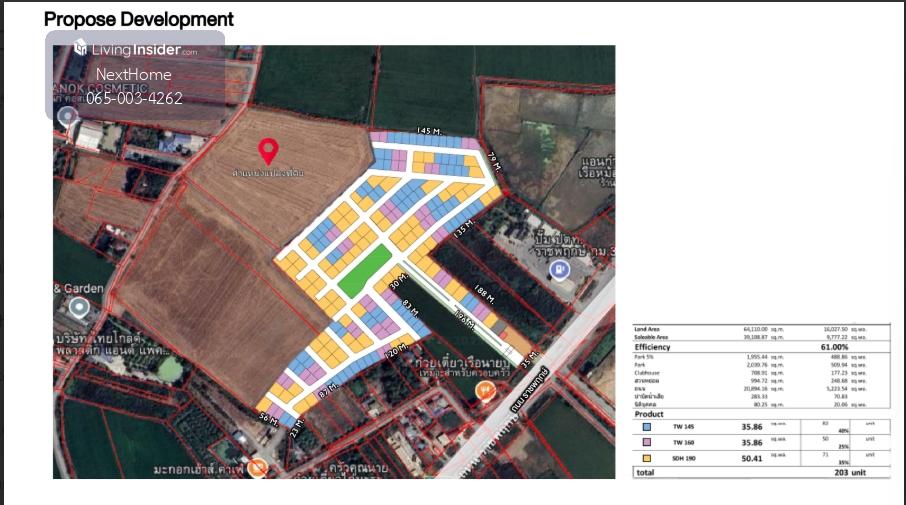Select the Product section header in the table
Image resolution: width=906 pixels, height=505 pixels.
(x=650, y=414)
